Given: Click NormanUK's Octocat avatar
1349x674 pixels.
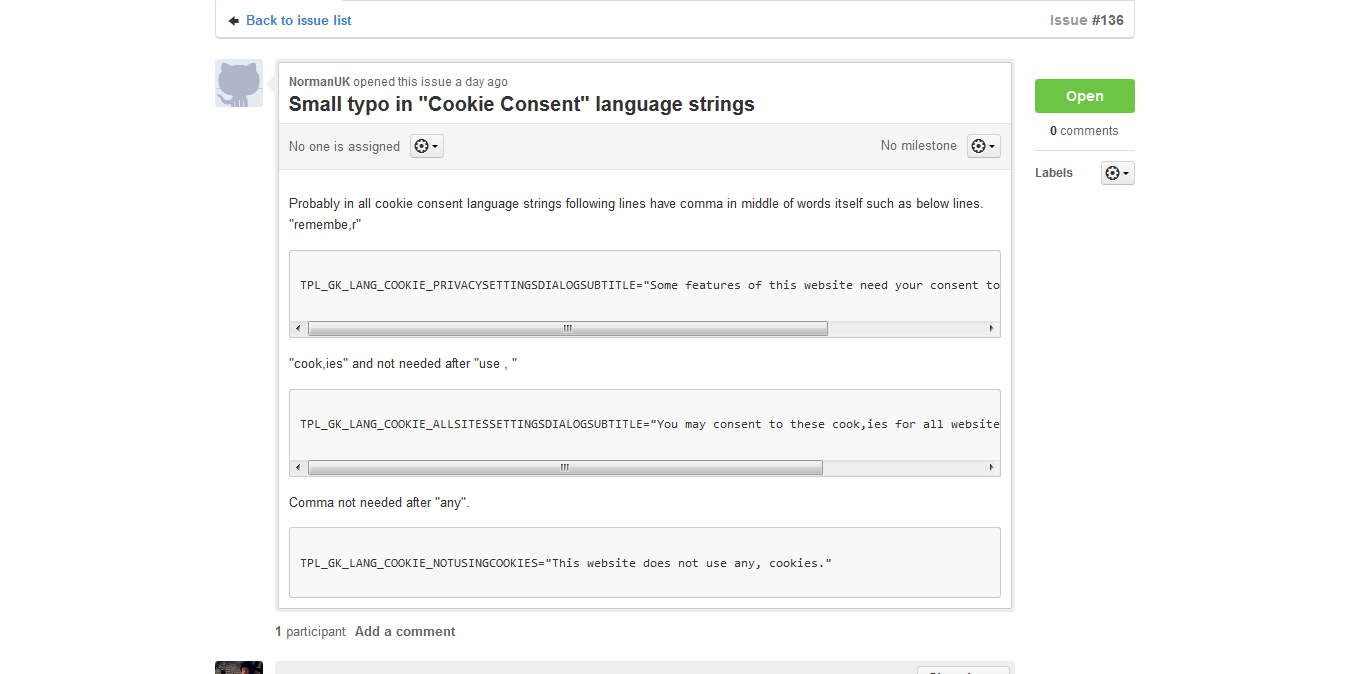Looking at the screenshot, I should click(239, 83).
